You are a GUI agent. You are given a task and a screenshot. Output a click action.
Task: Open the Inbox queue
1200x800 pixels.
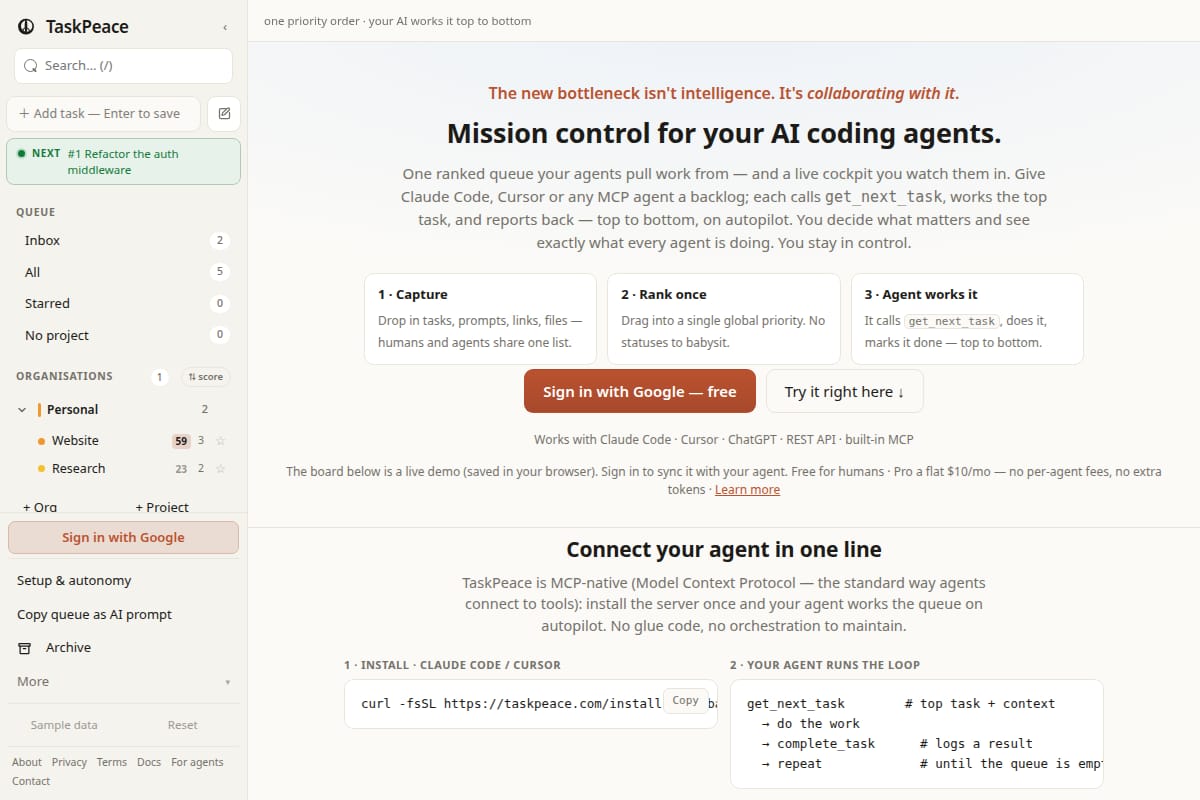pyautogui.click(x=123, y=241)
